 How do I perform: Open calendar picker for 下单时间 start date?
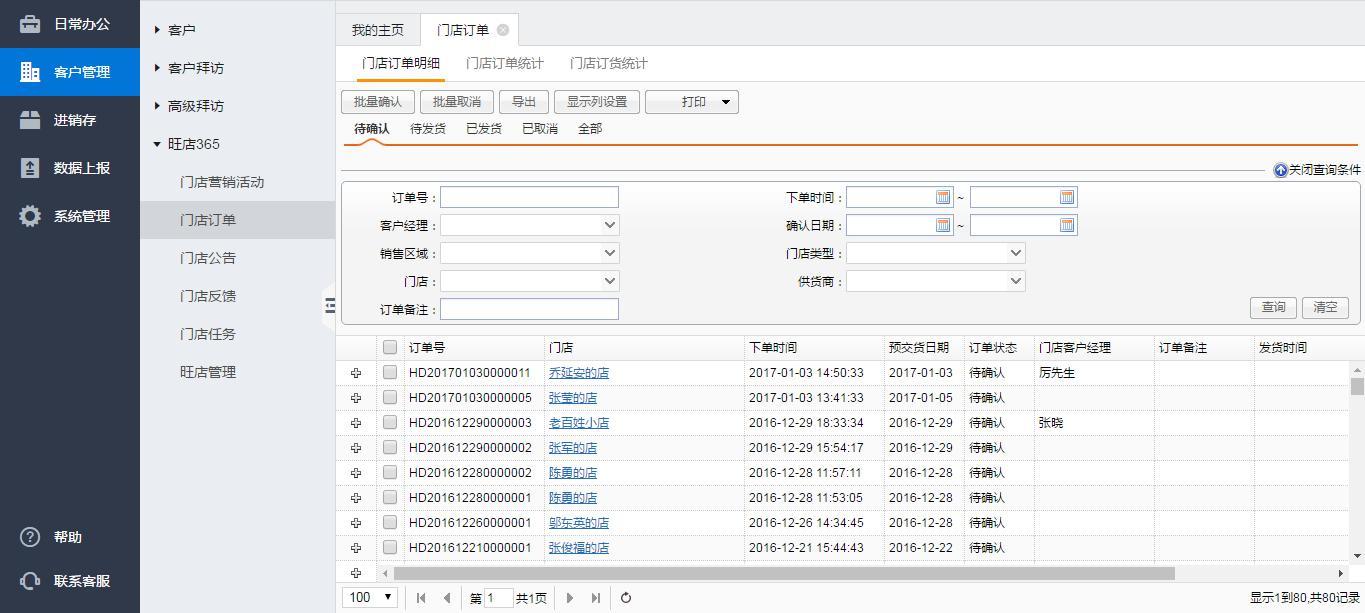[x=942, y=197]
